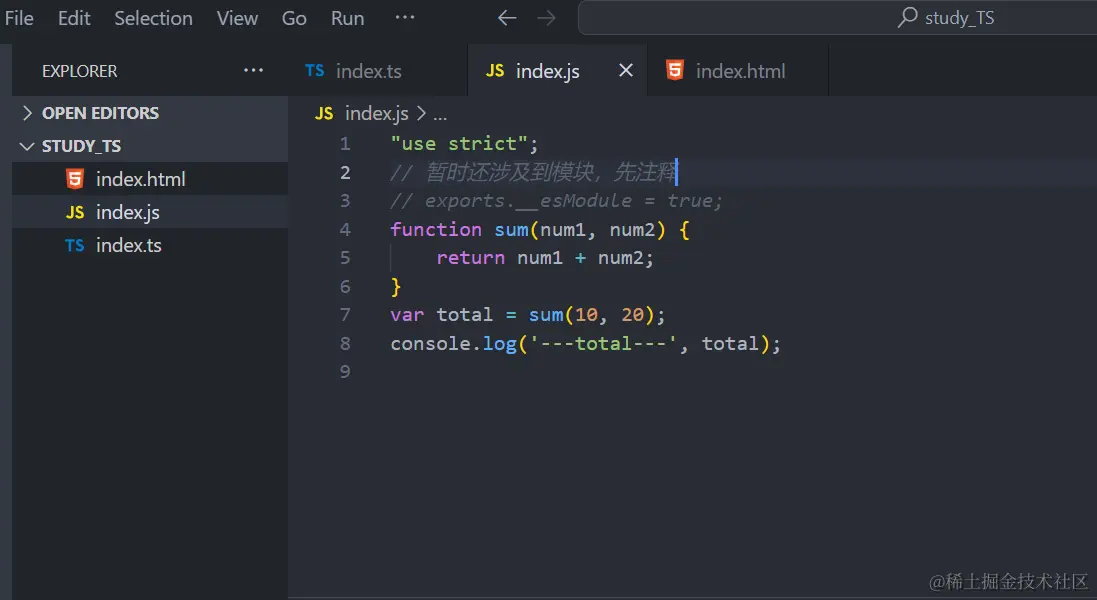Open the View menu

tap(237, 18)
